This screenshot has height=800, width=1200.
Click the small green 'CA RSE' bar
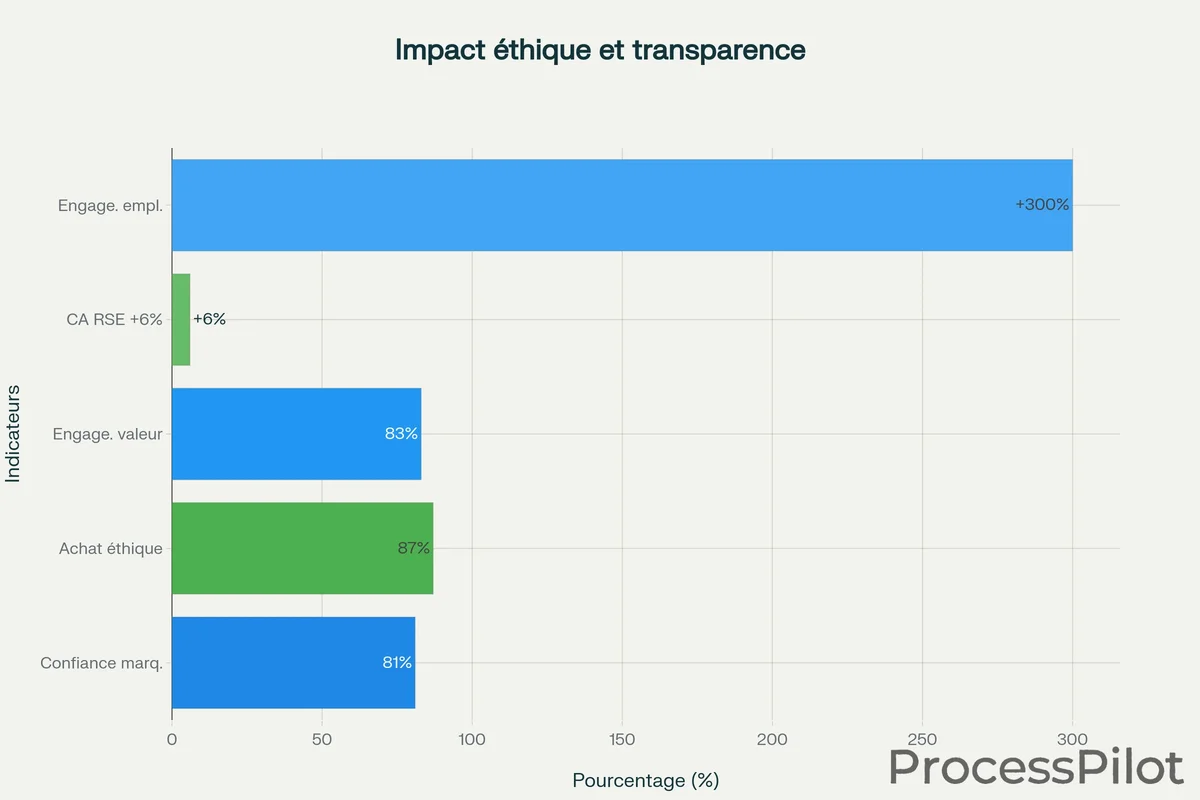coord(181,320)
